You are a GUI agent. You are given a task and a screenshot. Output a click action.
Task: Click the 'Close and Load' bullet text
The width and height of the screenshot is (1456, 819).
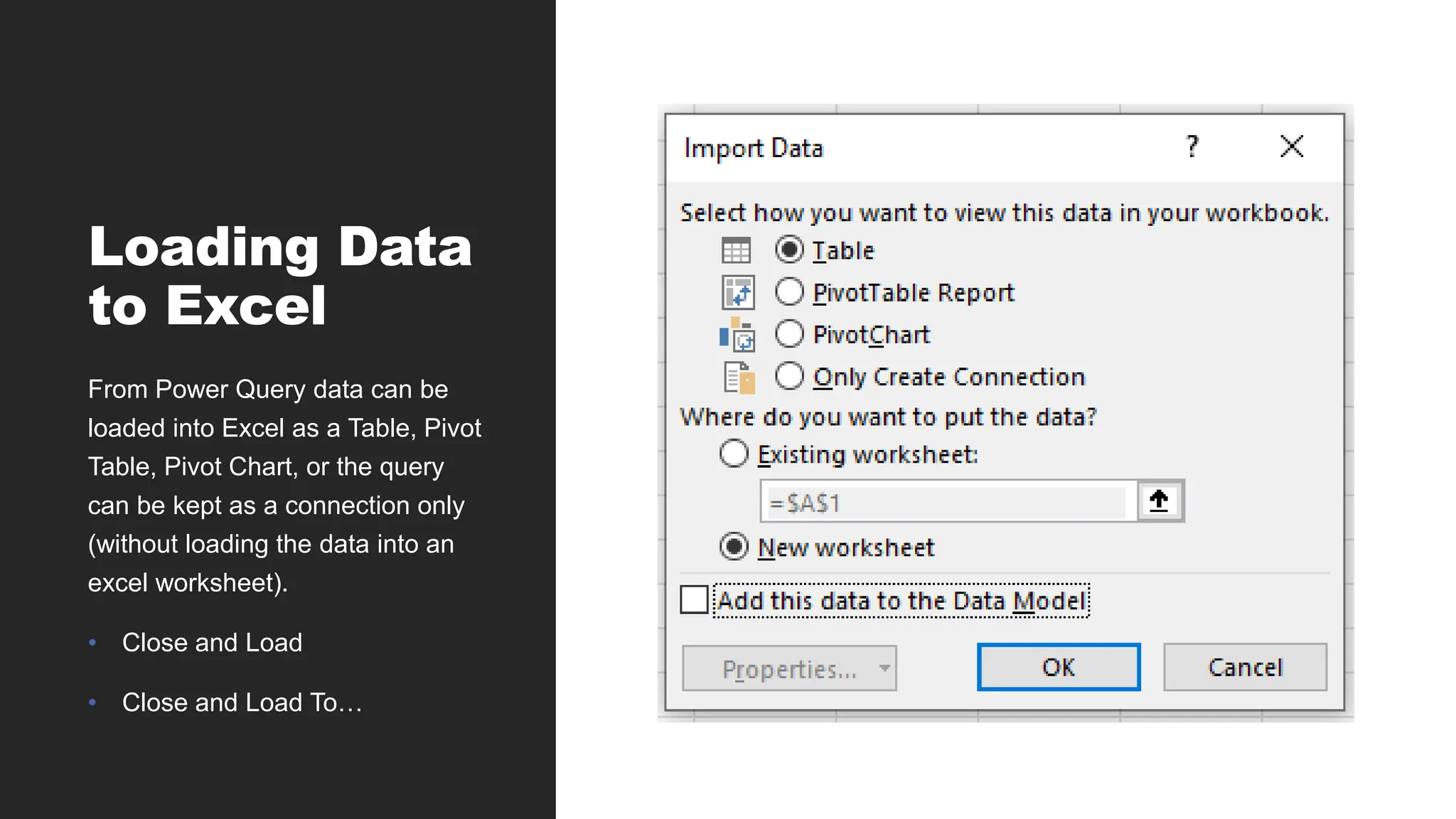[x=212, y=643]
